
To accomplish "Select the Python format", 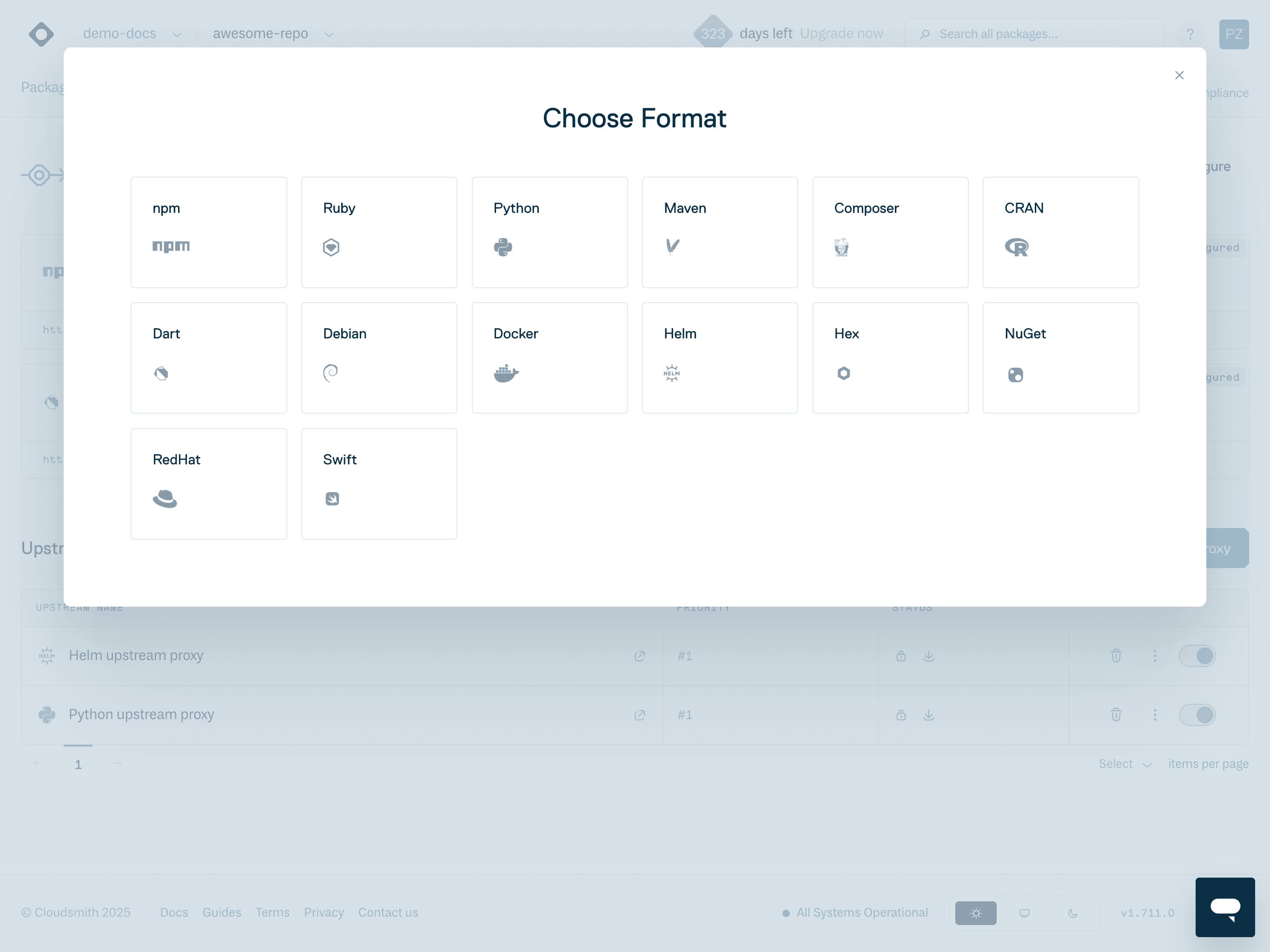I will coord(549,232).
